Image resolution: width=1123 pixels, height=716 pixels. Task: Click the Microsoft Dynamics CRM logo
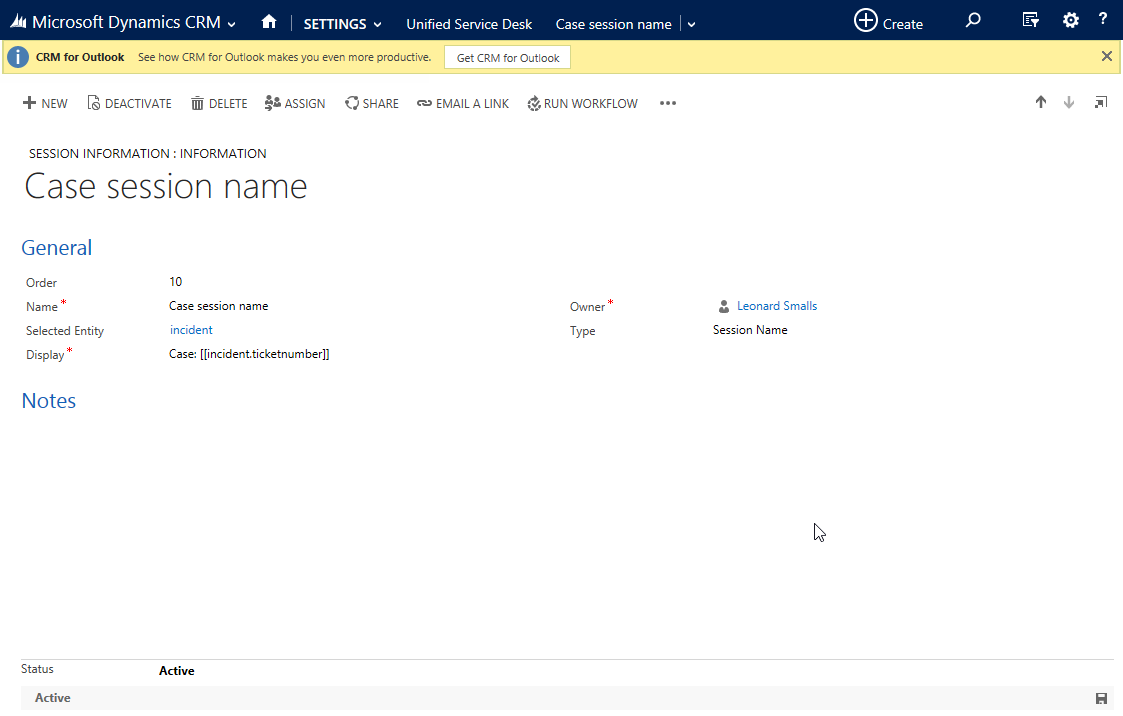pyautogui.click(x=19, y=23)
